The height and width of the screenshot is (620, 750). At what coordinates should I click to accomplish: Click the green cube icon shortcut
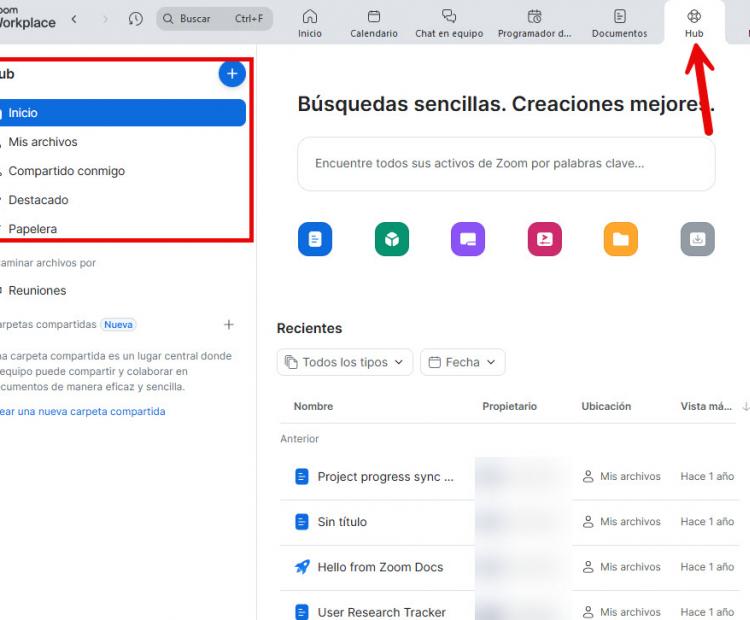click(x=392, y=239)
